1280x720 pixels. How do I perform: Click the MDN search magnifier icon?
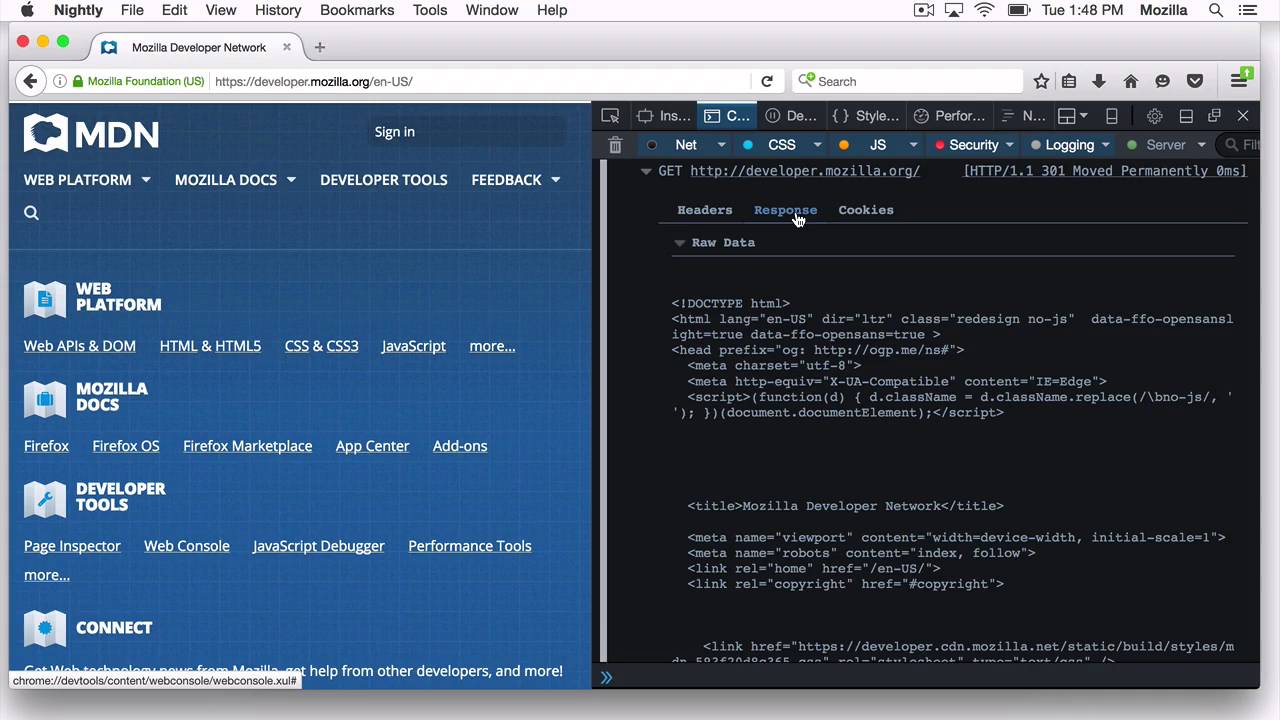pyautogui.click(x=31, y=212)
